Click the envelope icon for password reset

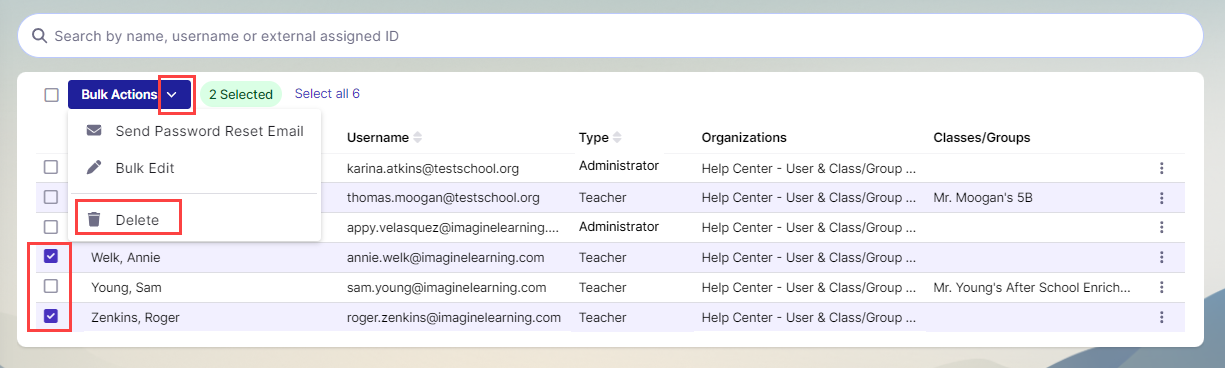click(x=94, y=131)
